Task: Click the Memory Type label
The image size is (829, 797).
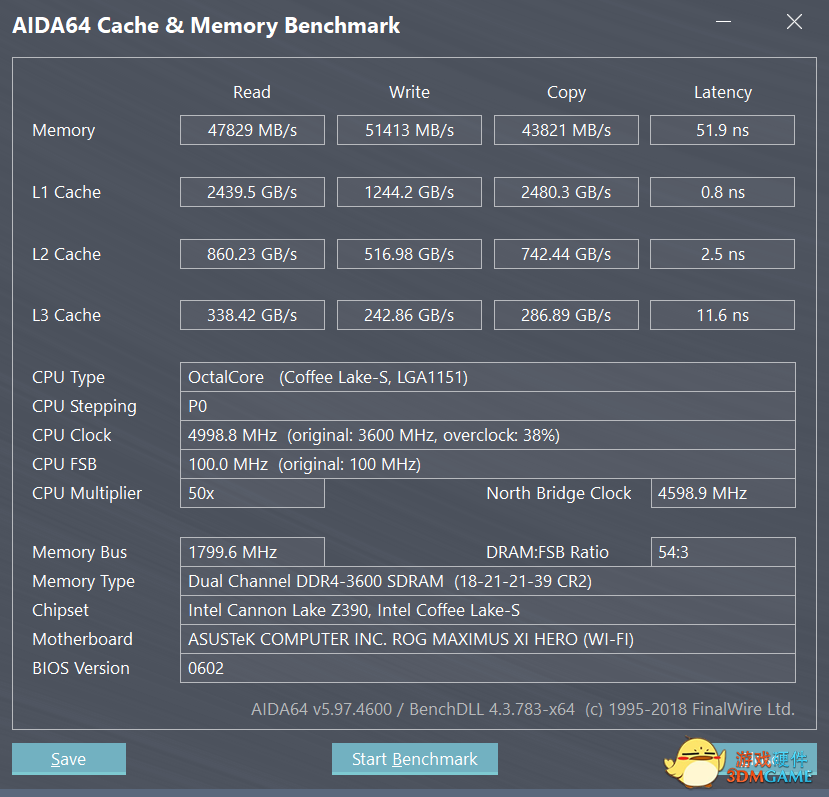Action: [x=83, y=582]
